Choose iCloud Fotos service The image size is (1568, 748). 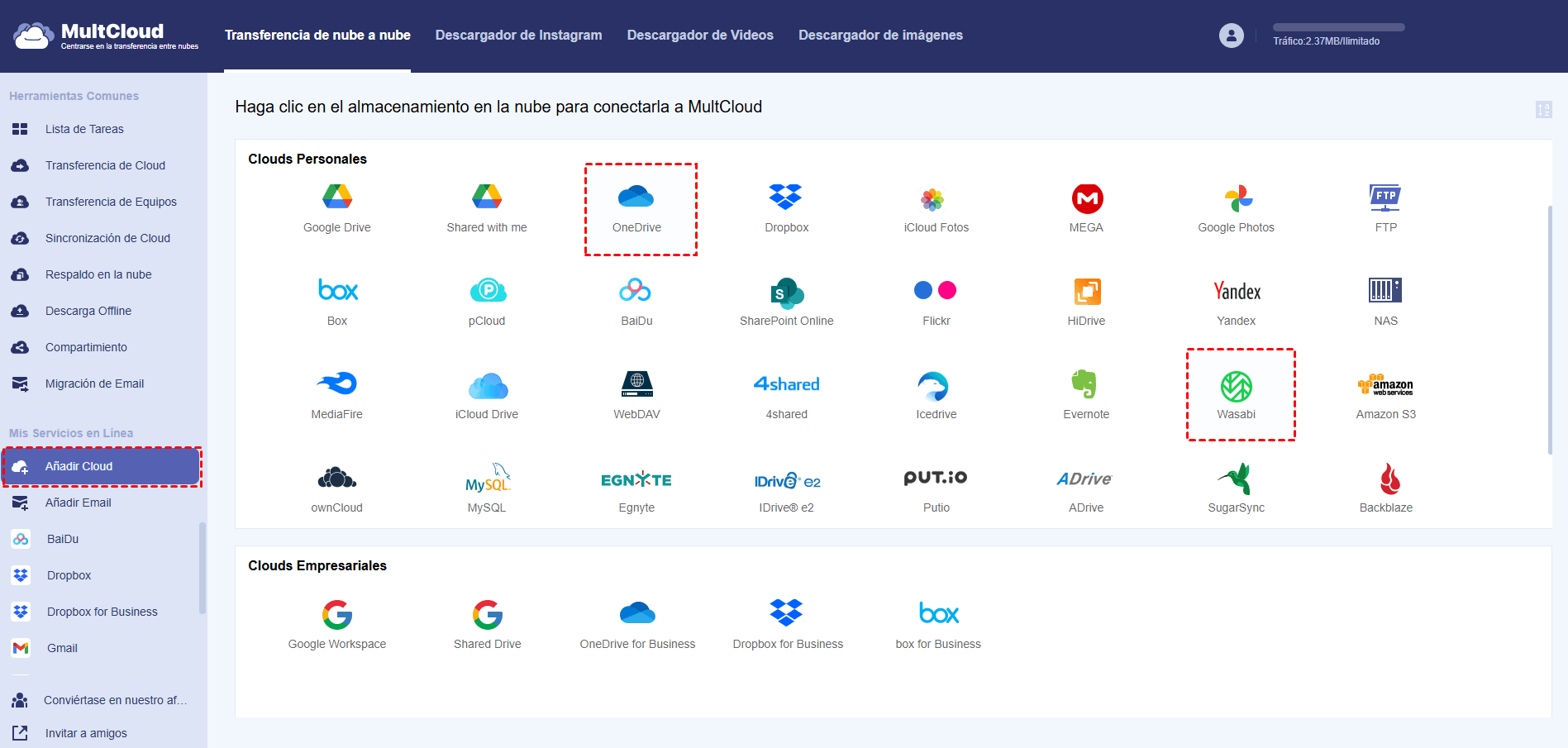pos(936,208)
